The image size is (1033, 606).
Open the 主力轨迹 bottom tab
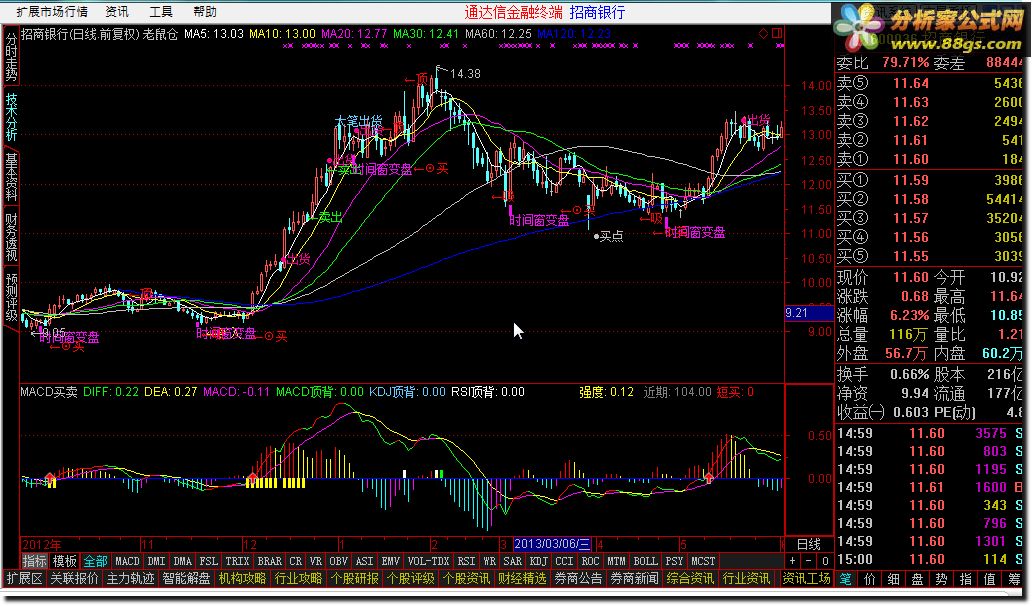pos(130,578)
